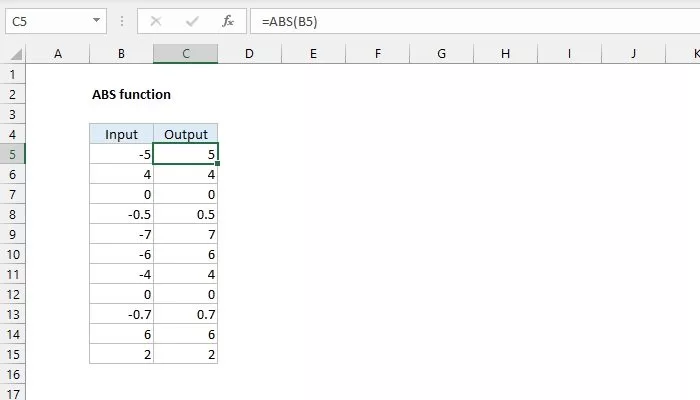Select the output cell showing 0.7
700x400 pixels.
185,314
